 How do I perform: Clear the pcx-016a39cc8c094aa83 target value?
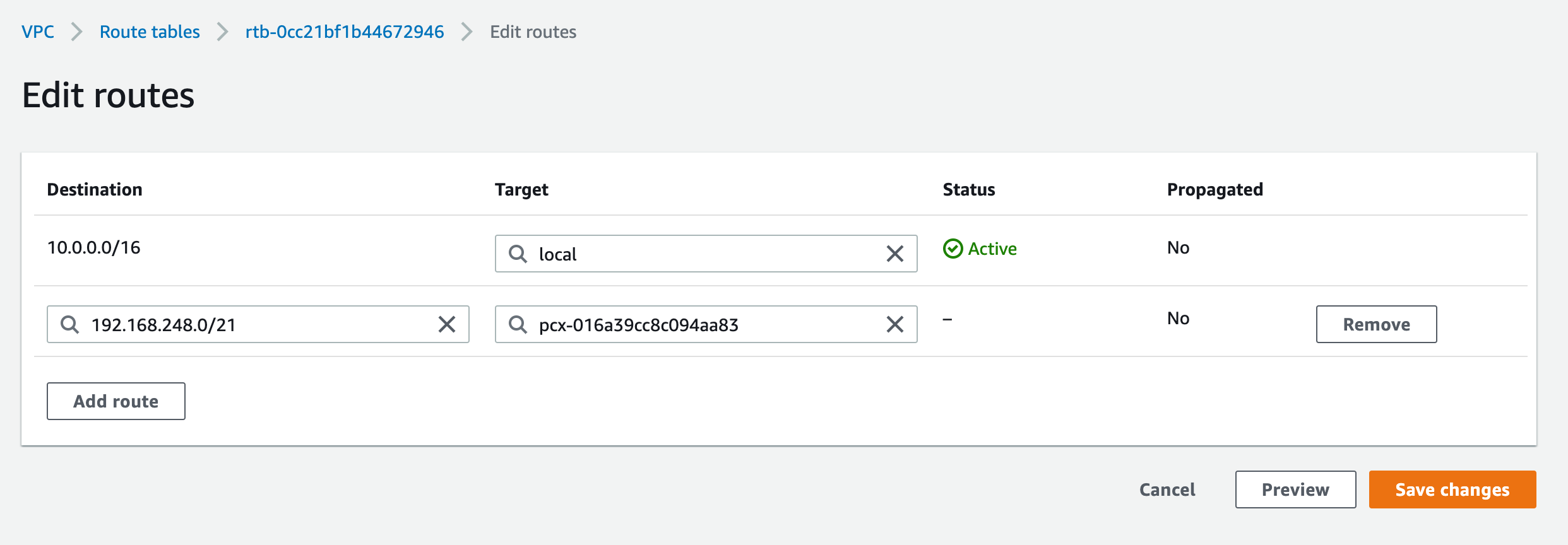pyautogui.click(x=894, y=324)
